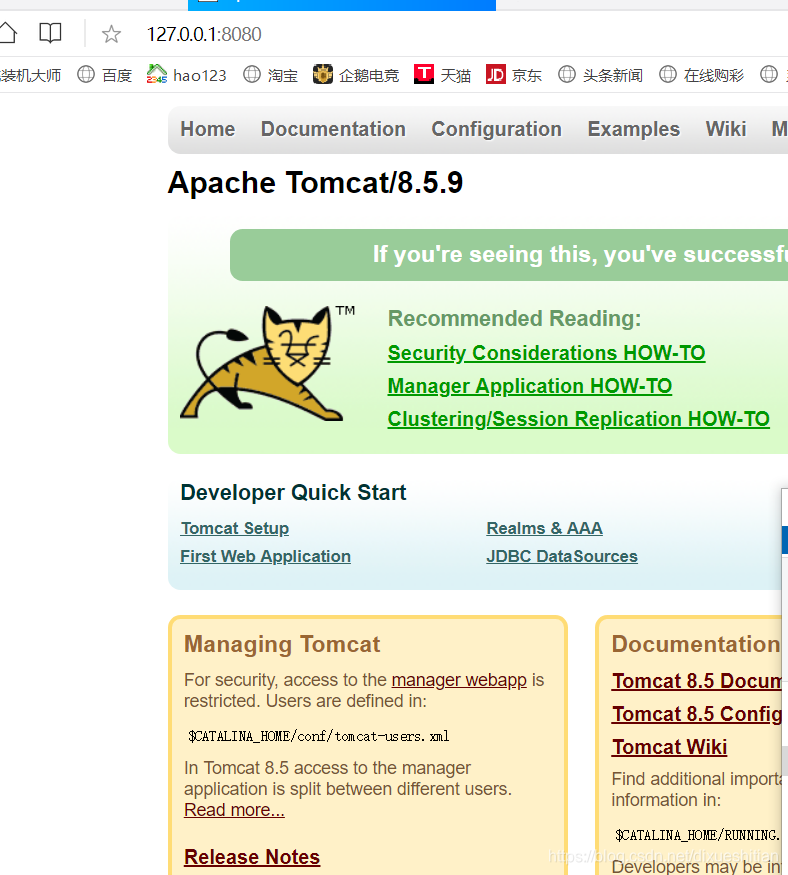
Task: Open the Release Notes link
Action: (252, 857)
